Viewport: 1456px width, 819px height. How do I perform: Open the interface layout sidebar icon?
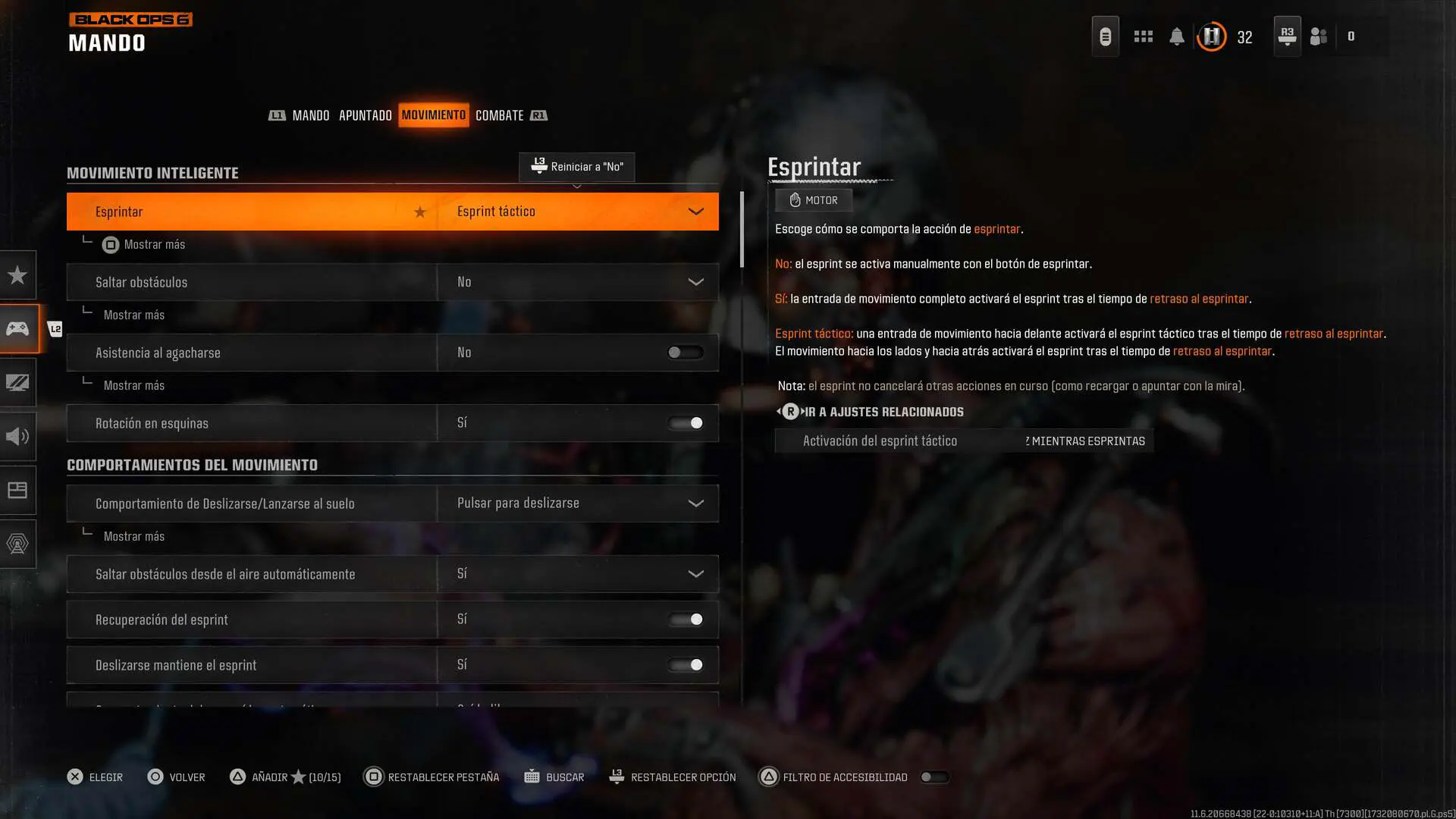coord(17,490)
